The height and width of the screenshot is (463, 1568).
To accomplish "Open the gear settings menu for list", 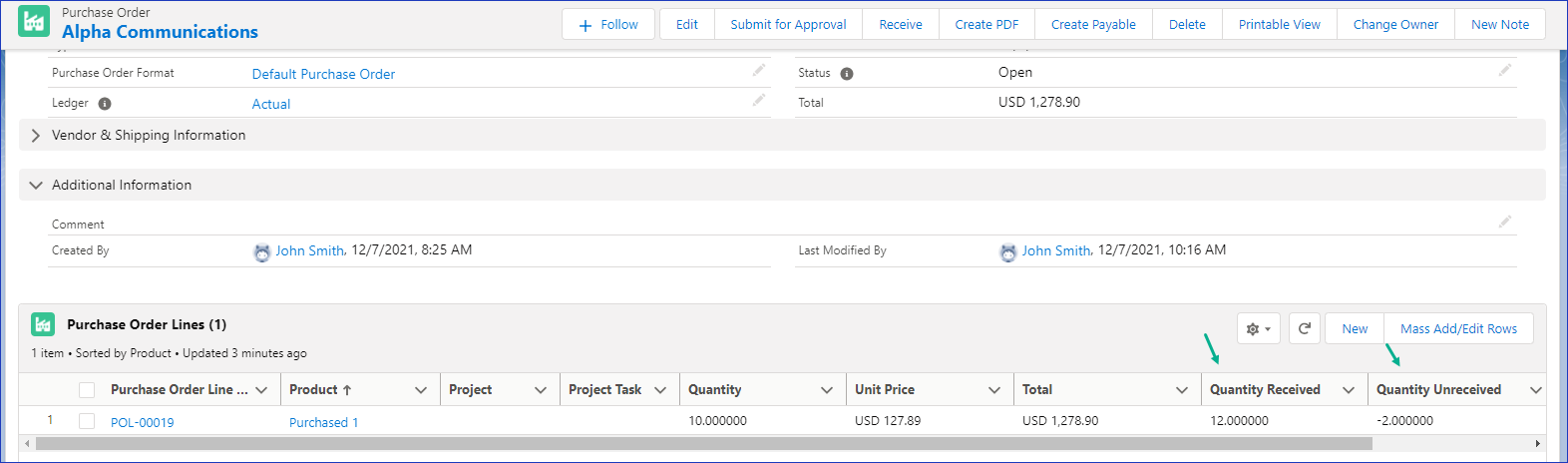I will [x=1258, y=328].
